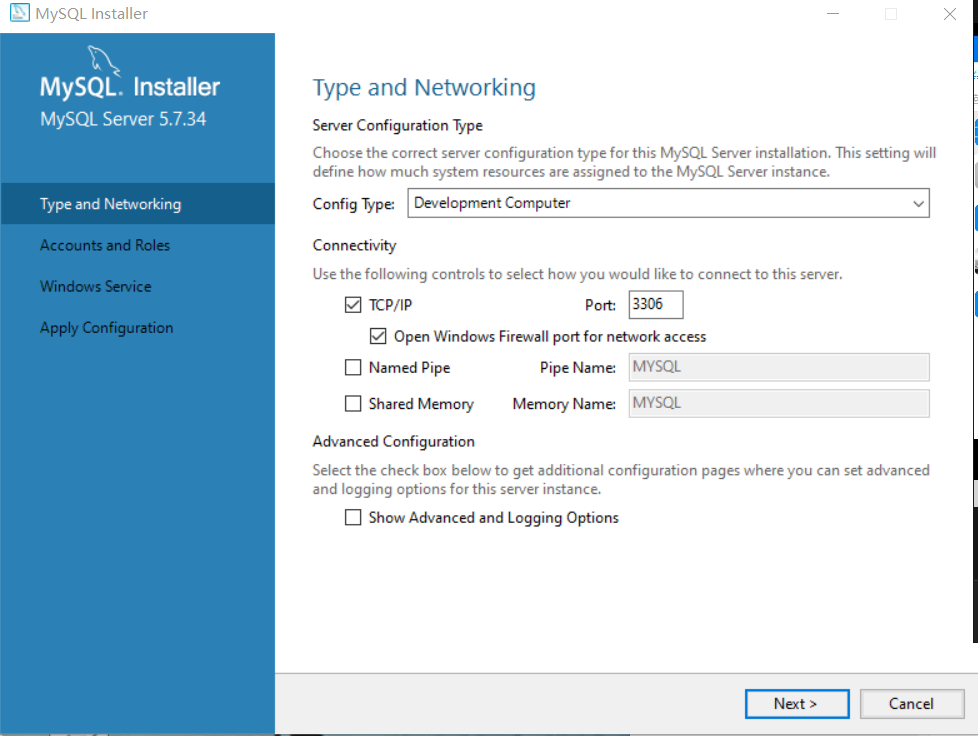This screenshot has height=736, width=978.
Task: Click the 'Server Configuration Type' label
Action: click(x=397, y=125)
